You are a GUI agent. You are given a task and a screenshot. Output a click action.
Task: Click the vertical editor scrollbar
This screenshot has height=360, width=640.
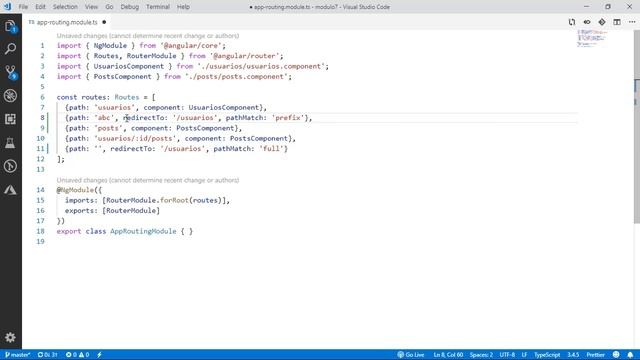pos(636,127)
